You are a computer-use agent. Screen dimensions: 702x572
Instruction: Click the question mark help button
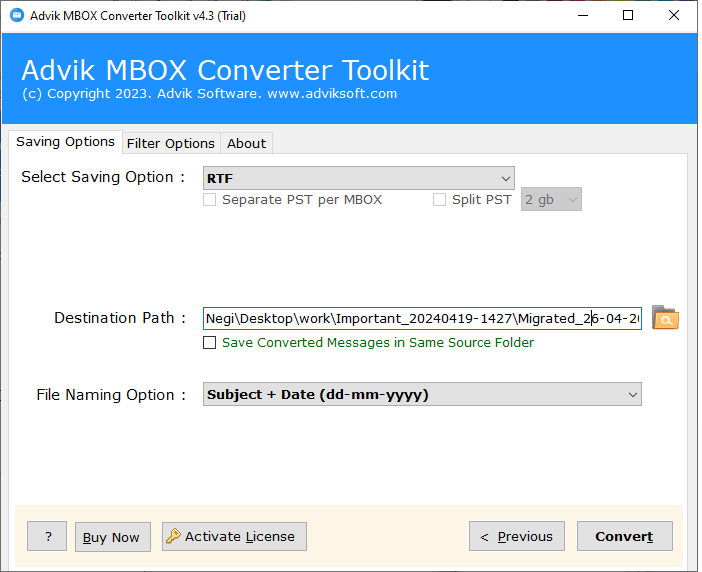tap(47, 536)
